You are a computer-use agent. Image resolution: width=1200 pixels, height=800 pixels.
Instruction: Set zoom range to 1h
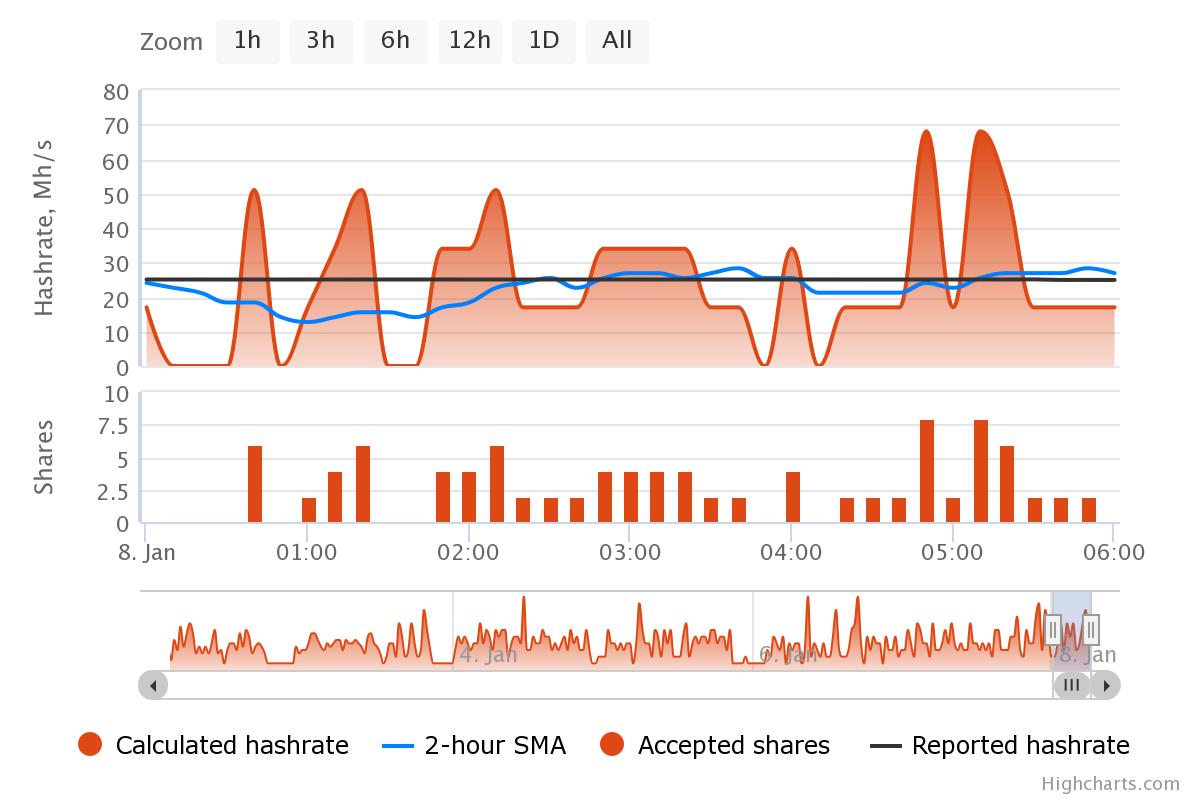tap(247, 41)
